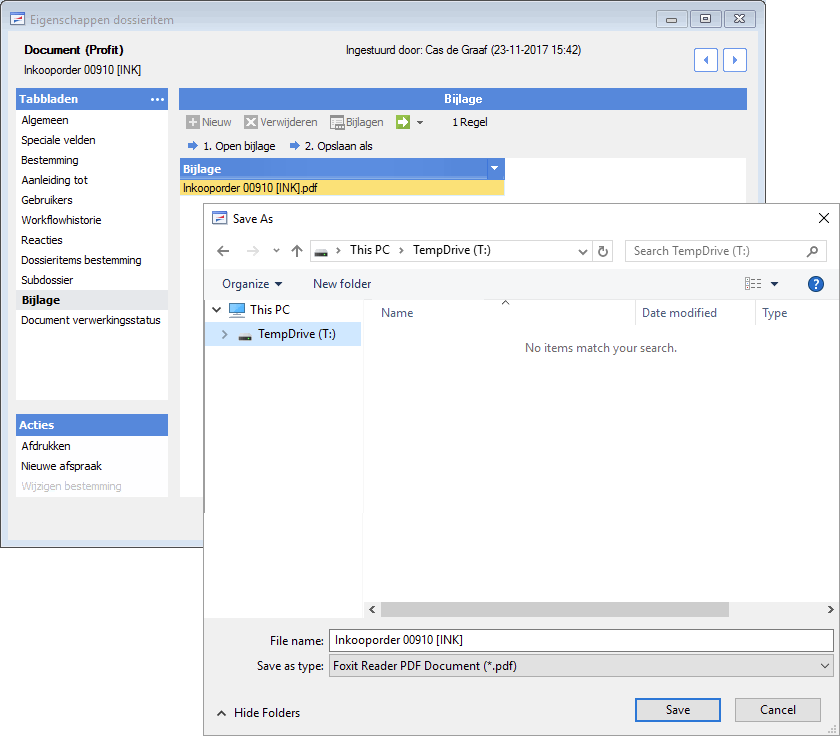This screenshot has width=840, height=736.
Task: Click the Verwijderen delete icon
Action: tap(251, 122)
